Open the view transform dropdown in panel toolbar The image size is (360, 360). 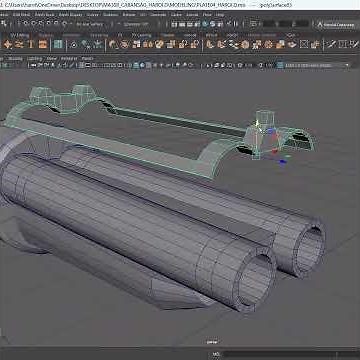[316, 65]
